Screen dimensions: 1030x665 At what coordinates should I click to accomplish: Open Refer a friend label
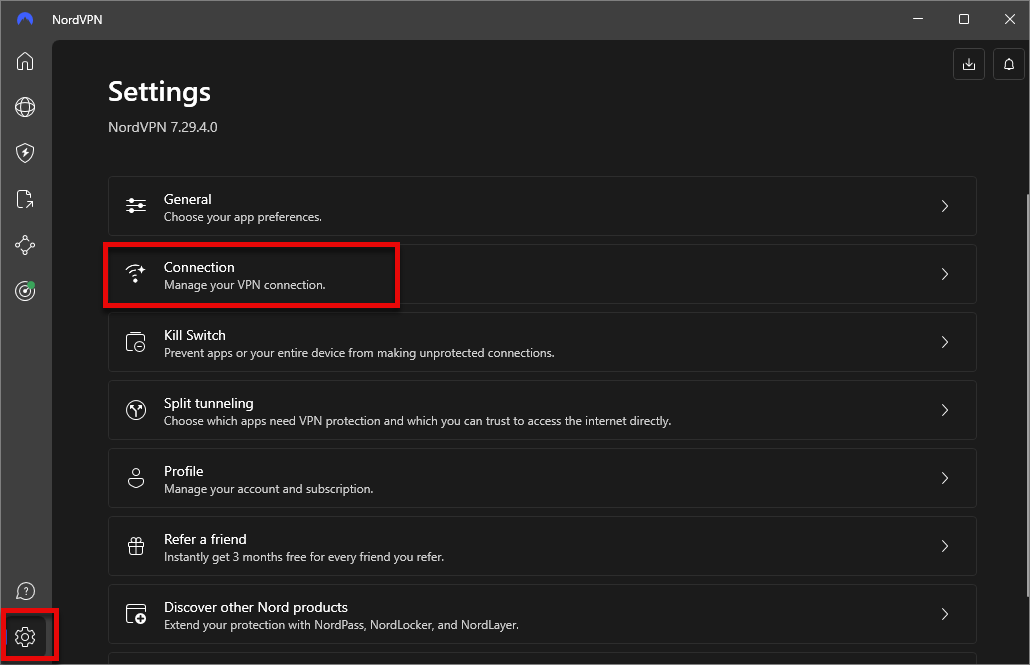205,539
